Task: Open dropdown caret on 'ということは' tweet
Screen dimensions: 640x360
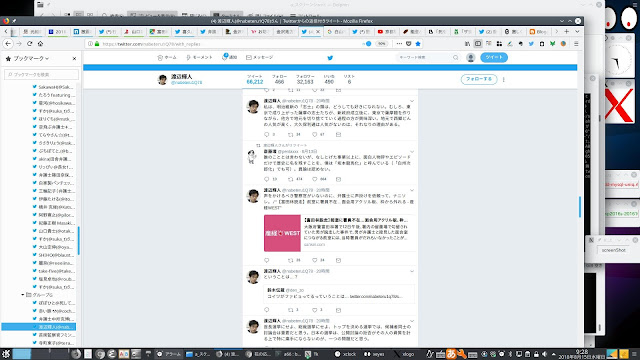Action: 412,271
